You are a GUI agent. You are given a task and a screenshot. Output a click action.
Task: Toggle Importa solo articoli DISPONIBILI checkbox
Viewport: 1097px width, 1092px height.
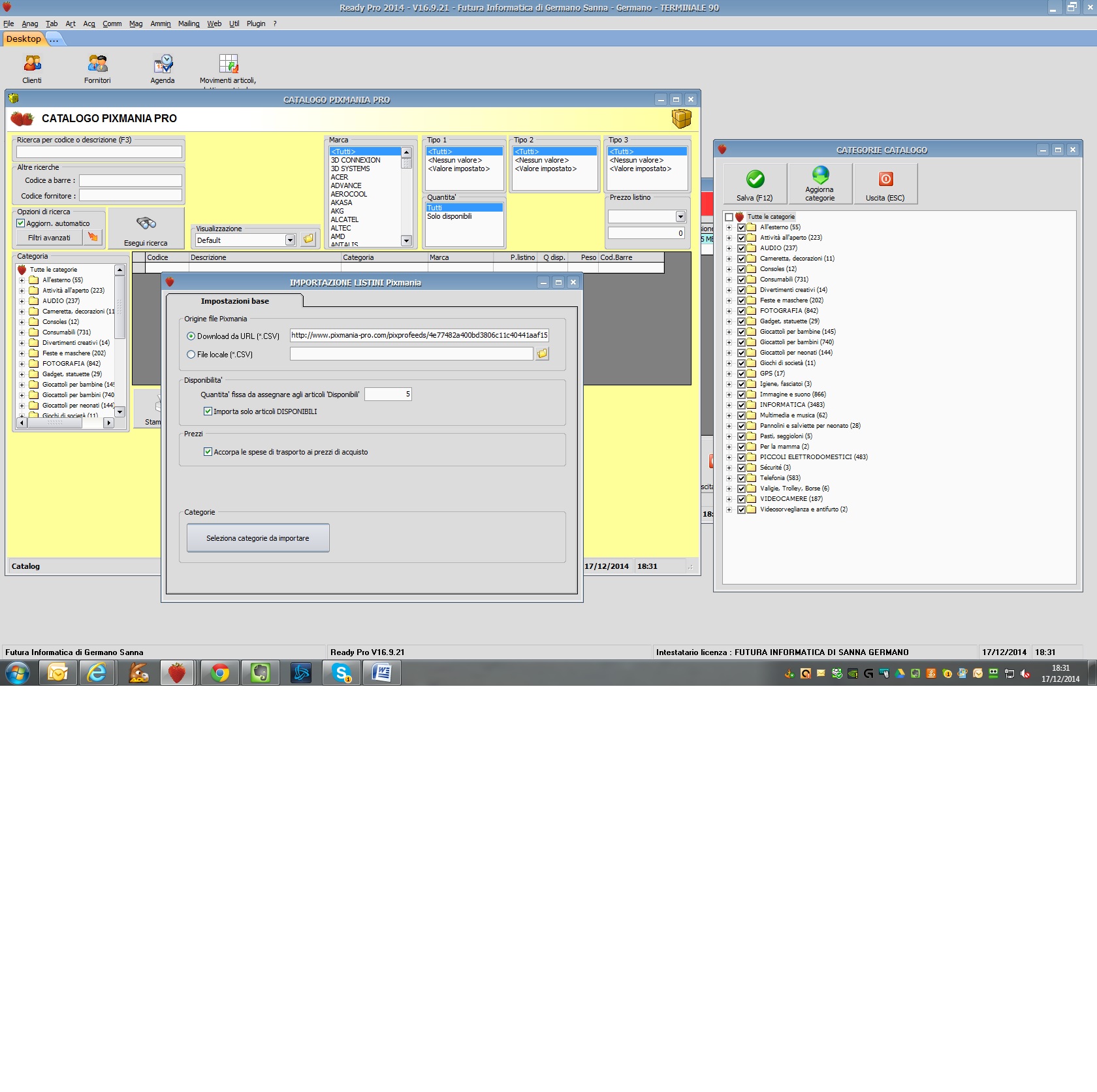(x=208, y=411)
